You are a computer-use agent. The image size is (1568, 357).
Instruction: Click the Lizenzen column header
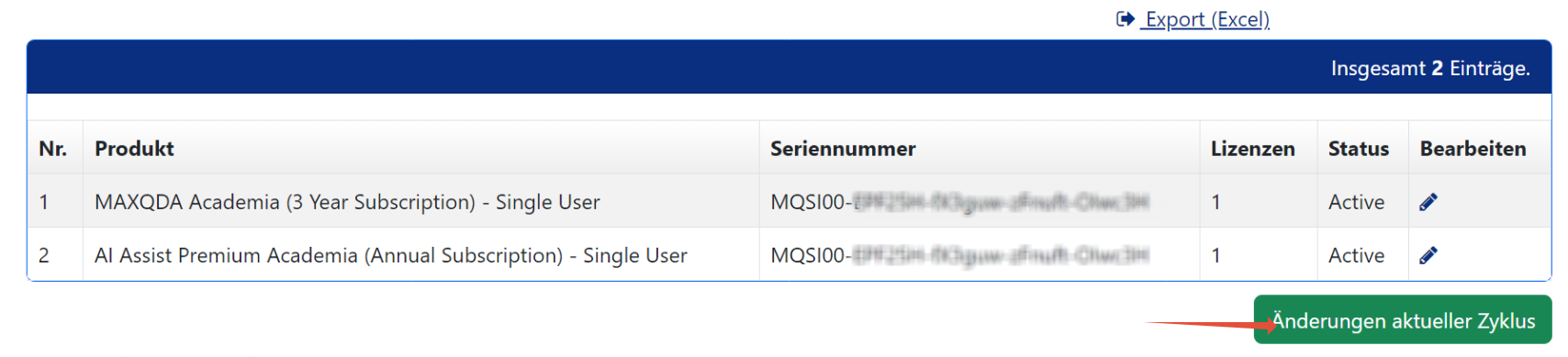[1252, 149]
